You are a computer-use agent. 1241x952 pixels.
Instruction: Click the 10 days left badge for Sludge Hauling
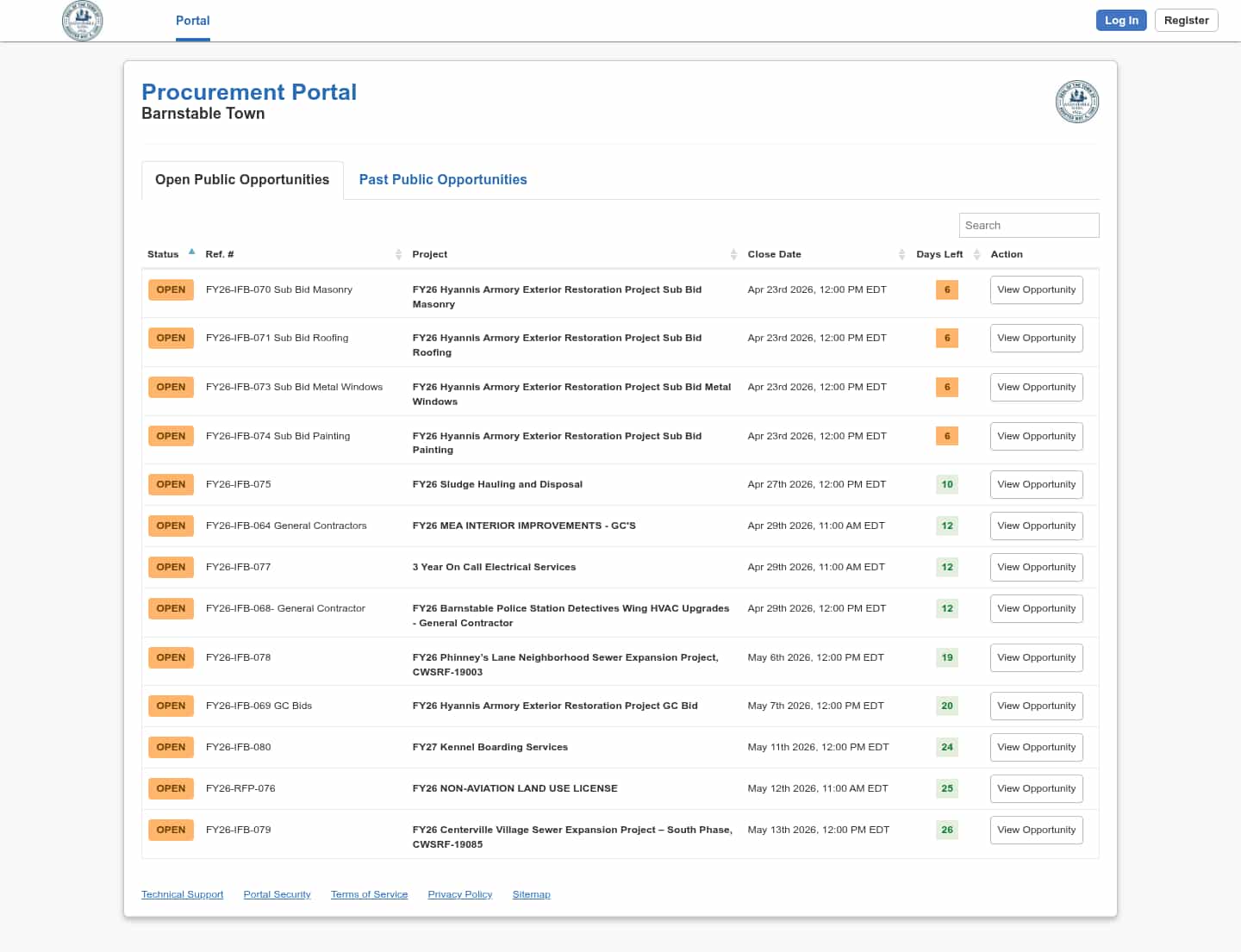(x=946, y=484)
